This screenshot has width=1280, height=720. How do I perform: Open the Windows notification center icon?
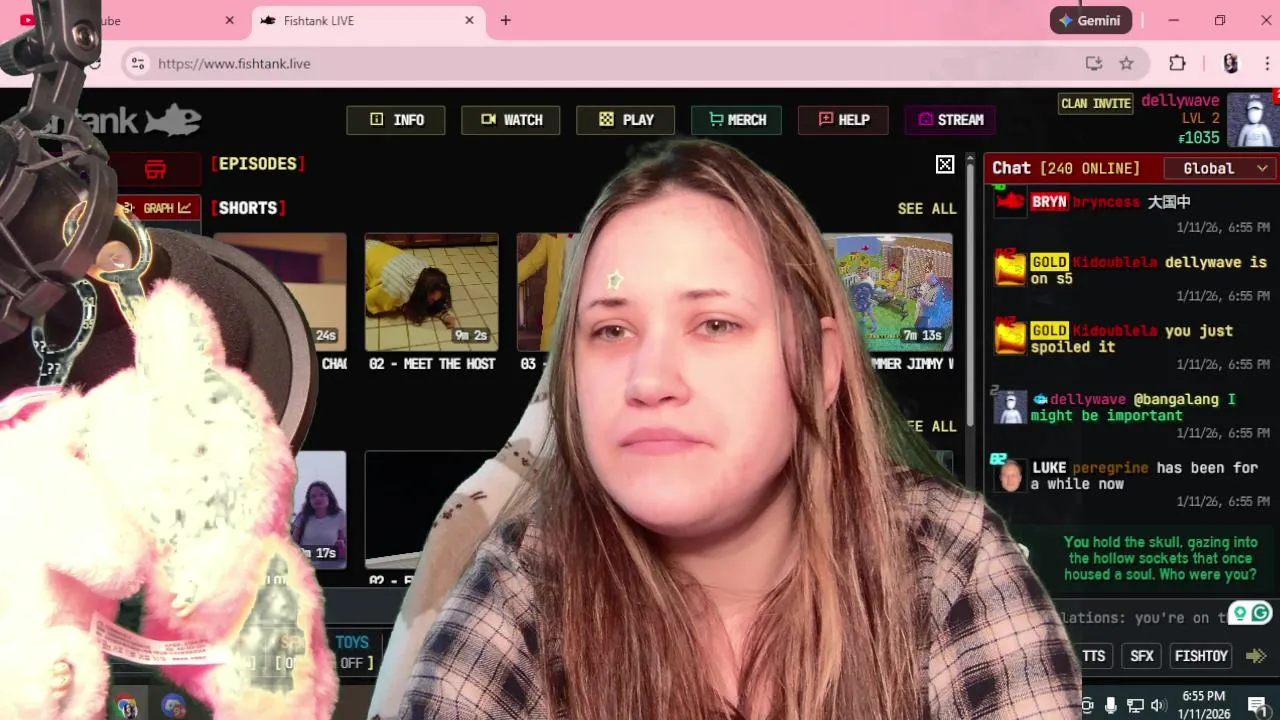1258,705
